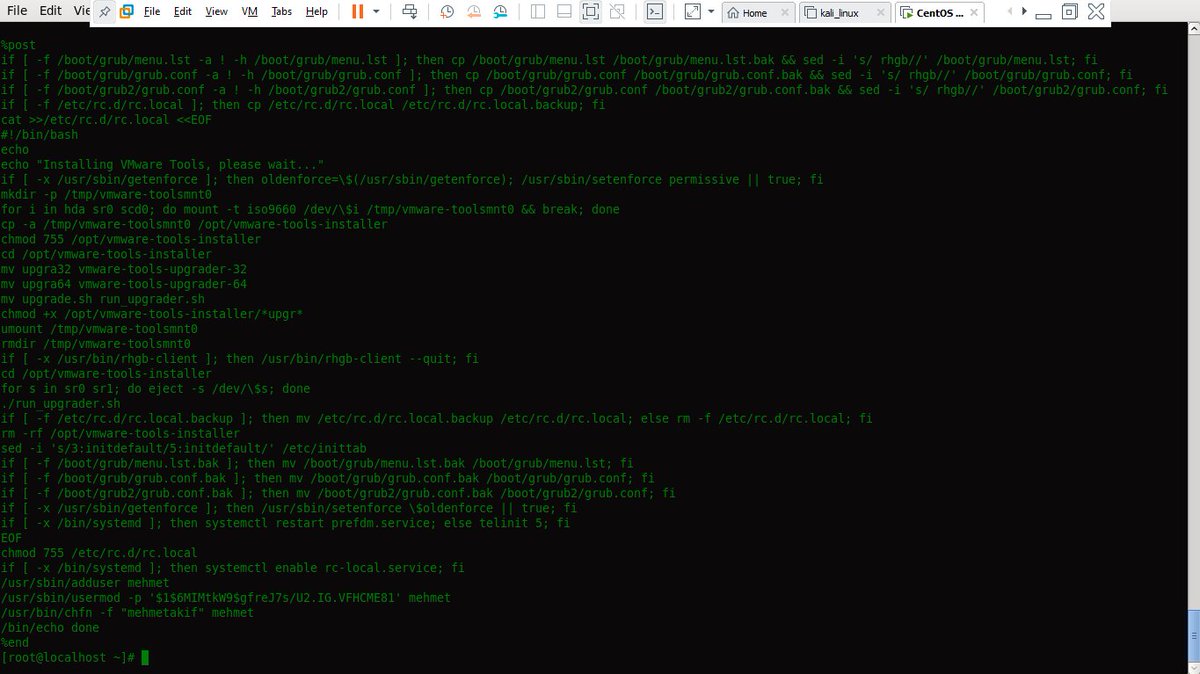
Task: Send Ctrl+Alt+Del to the guest
Action: [x=410, y=12]
